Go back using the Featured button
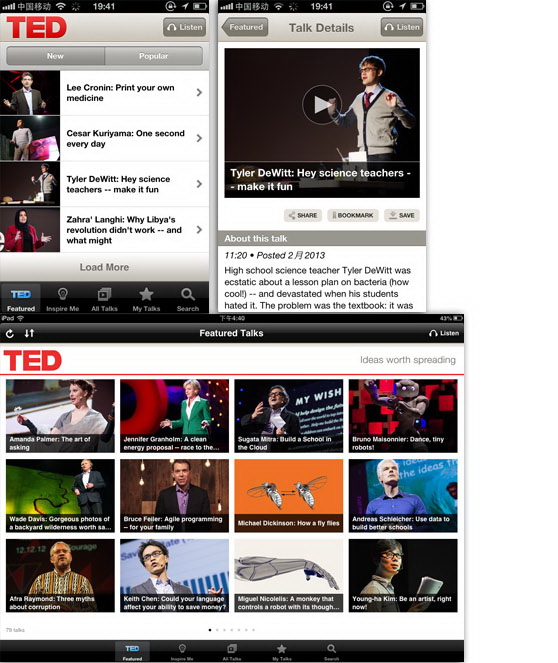Image resolution: width=558 pixels, height=663 pixels. 245,27
